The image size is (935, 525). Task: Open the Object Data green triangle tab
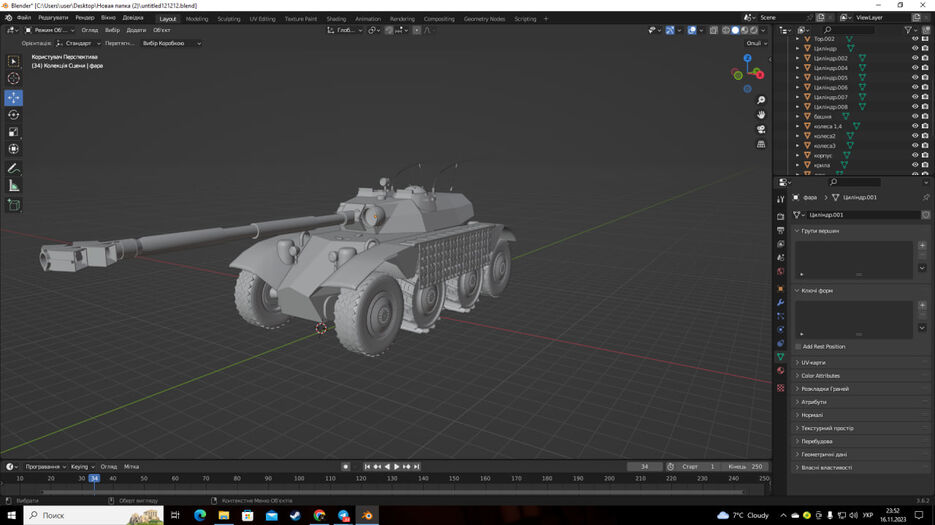coord(781,357)
